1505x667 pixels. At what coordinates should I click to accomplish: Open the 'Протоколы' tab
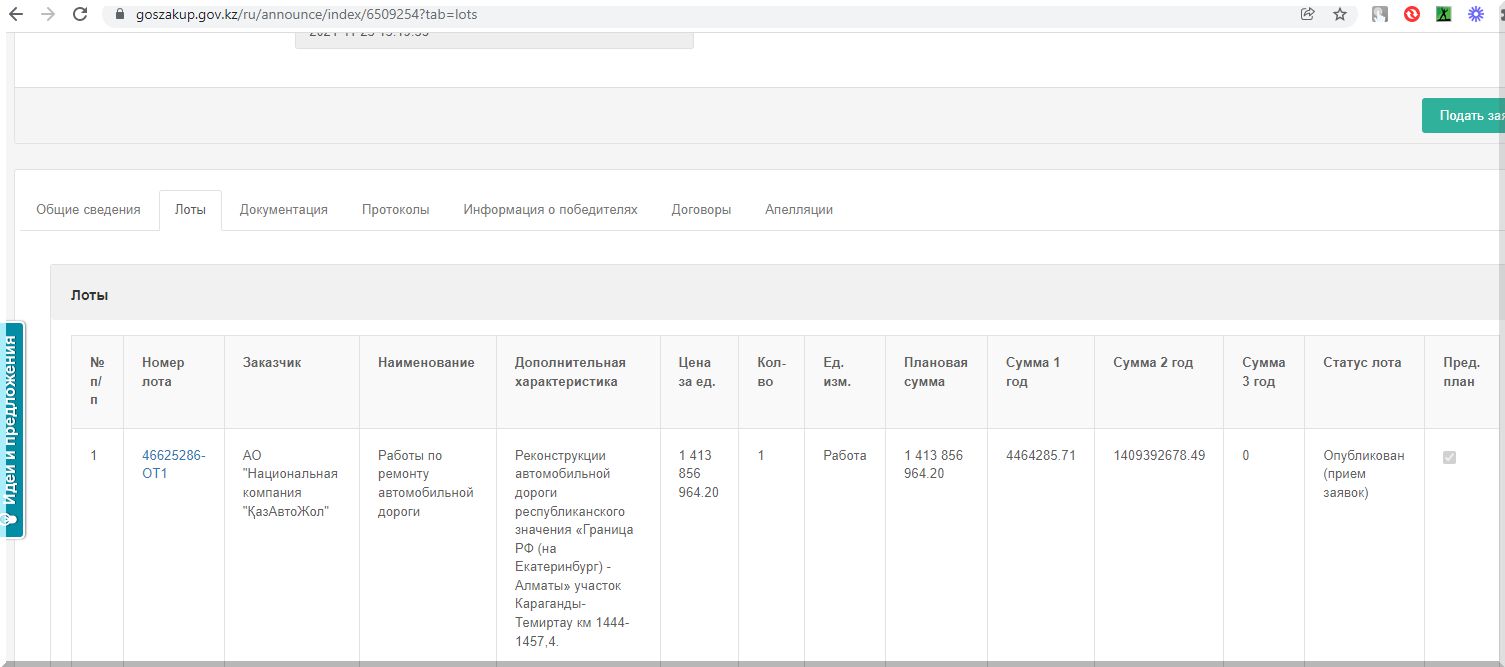(396, 210)
